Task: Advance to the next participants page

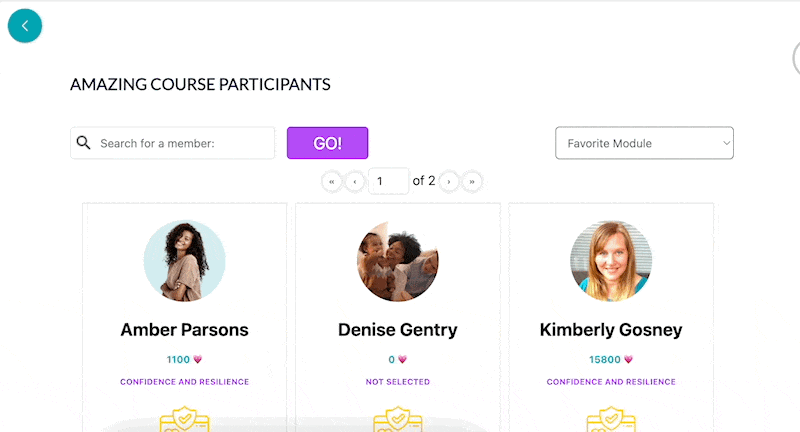Action: (449, 181)
